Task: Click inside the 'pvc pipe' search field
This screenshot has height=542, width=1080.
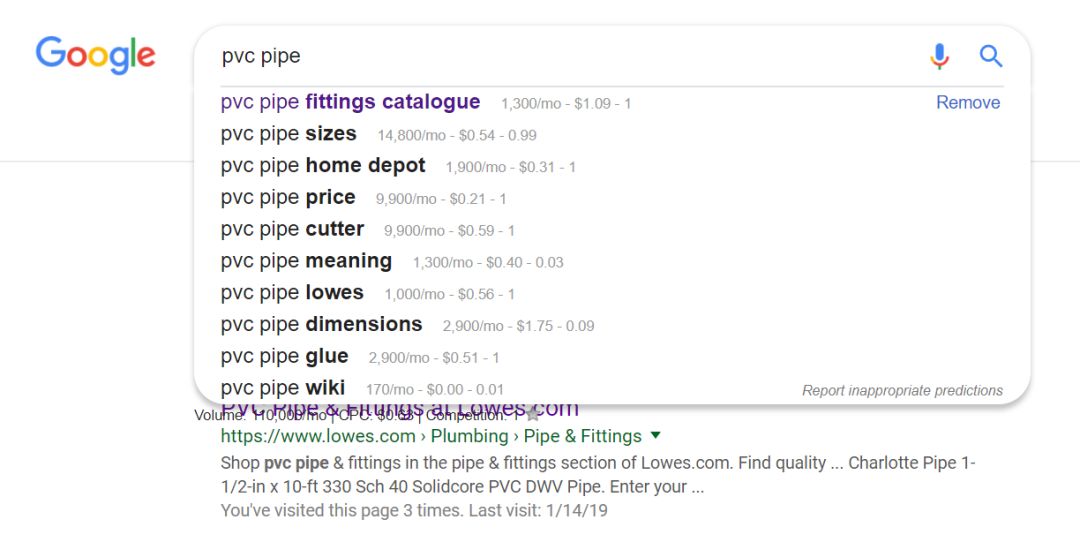Action: 560,56
